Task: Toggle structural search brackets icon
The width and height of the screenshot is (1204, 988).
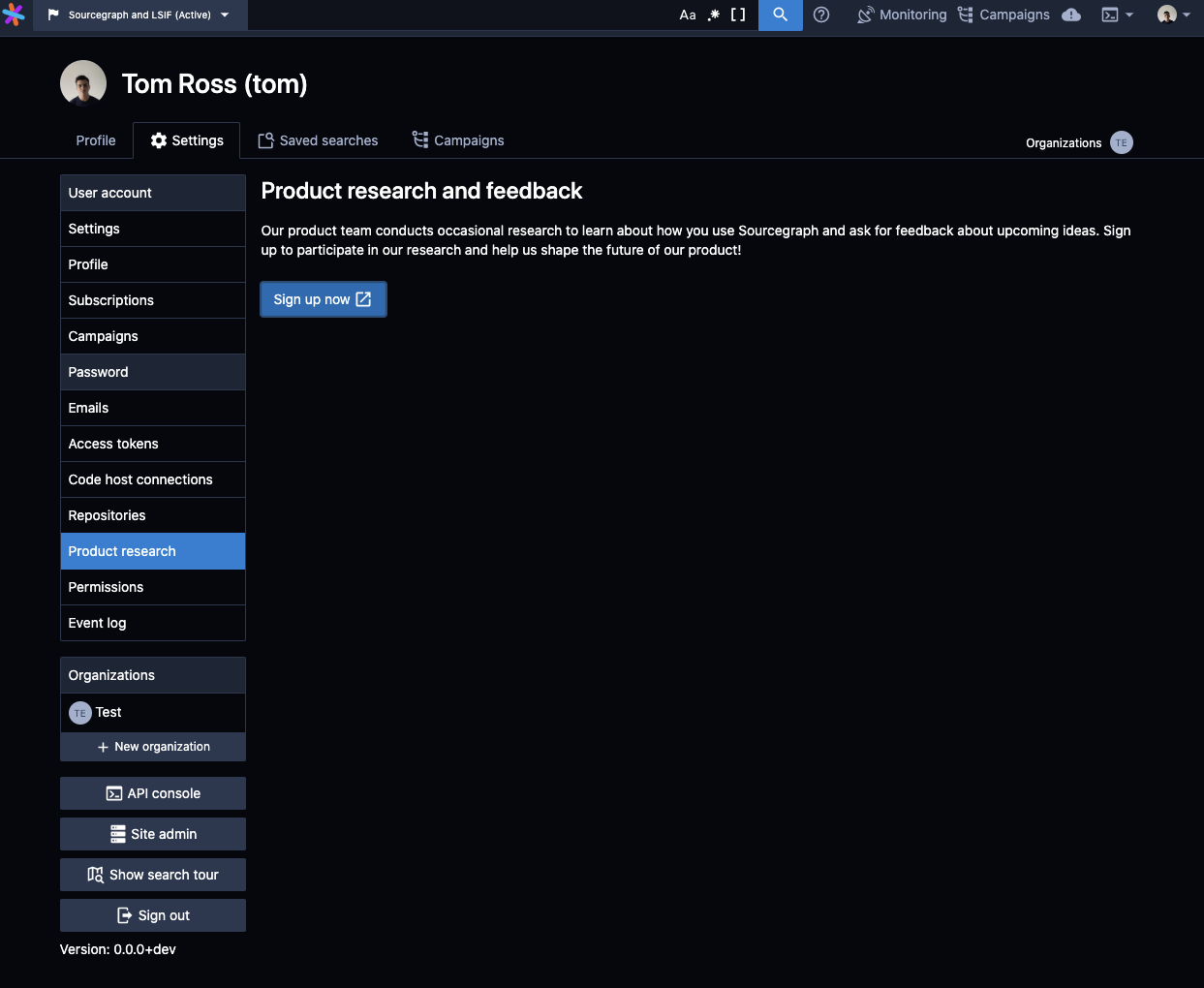Action: tap(738, 15)
